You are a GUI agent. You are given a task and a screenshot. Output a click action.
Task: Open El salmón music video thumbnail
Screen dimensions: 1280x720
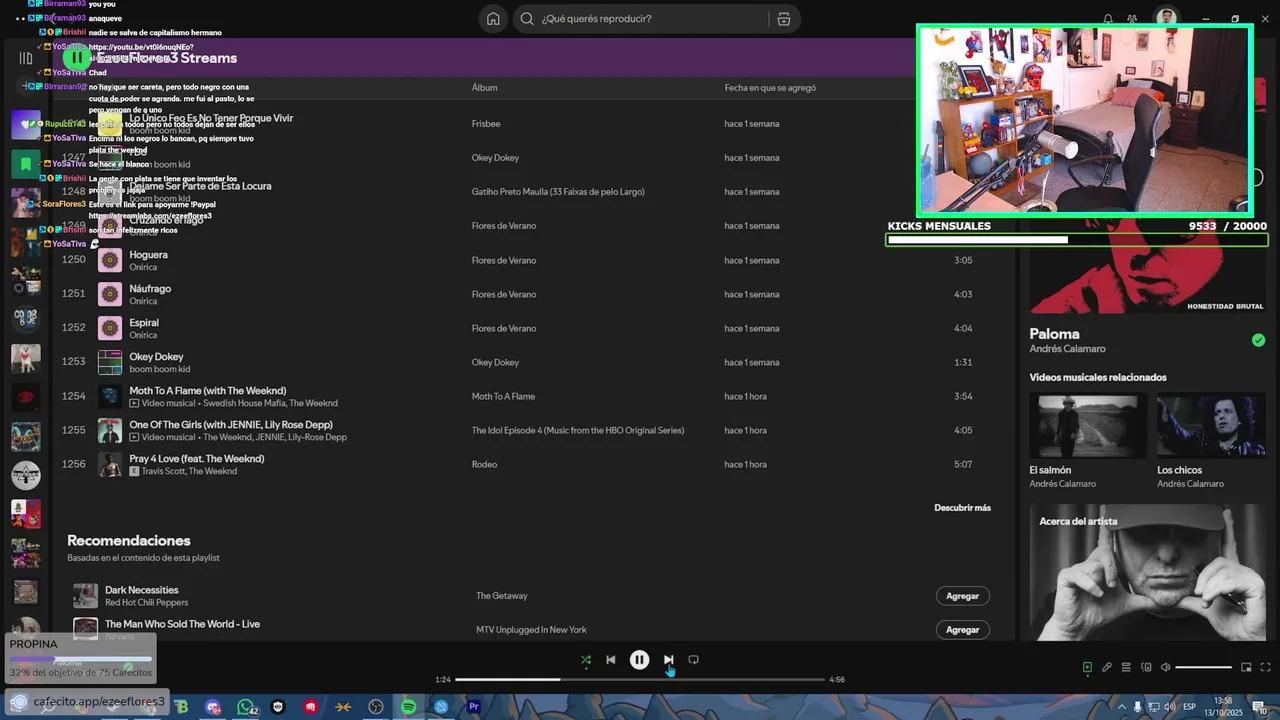coord(1087,427)
